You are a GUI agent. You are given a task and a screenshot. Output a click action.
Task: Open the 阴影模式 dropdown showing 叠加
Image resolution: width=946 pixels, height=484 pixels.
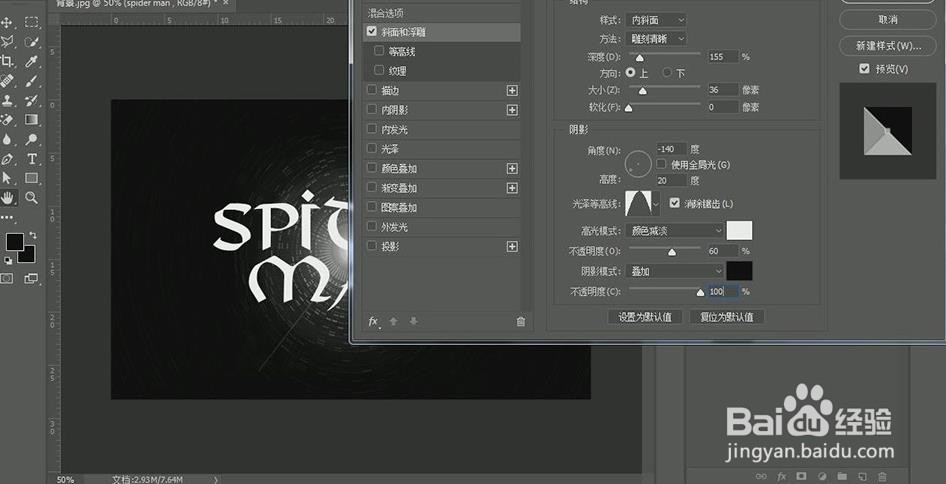click(674, 271)
